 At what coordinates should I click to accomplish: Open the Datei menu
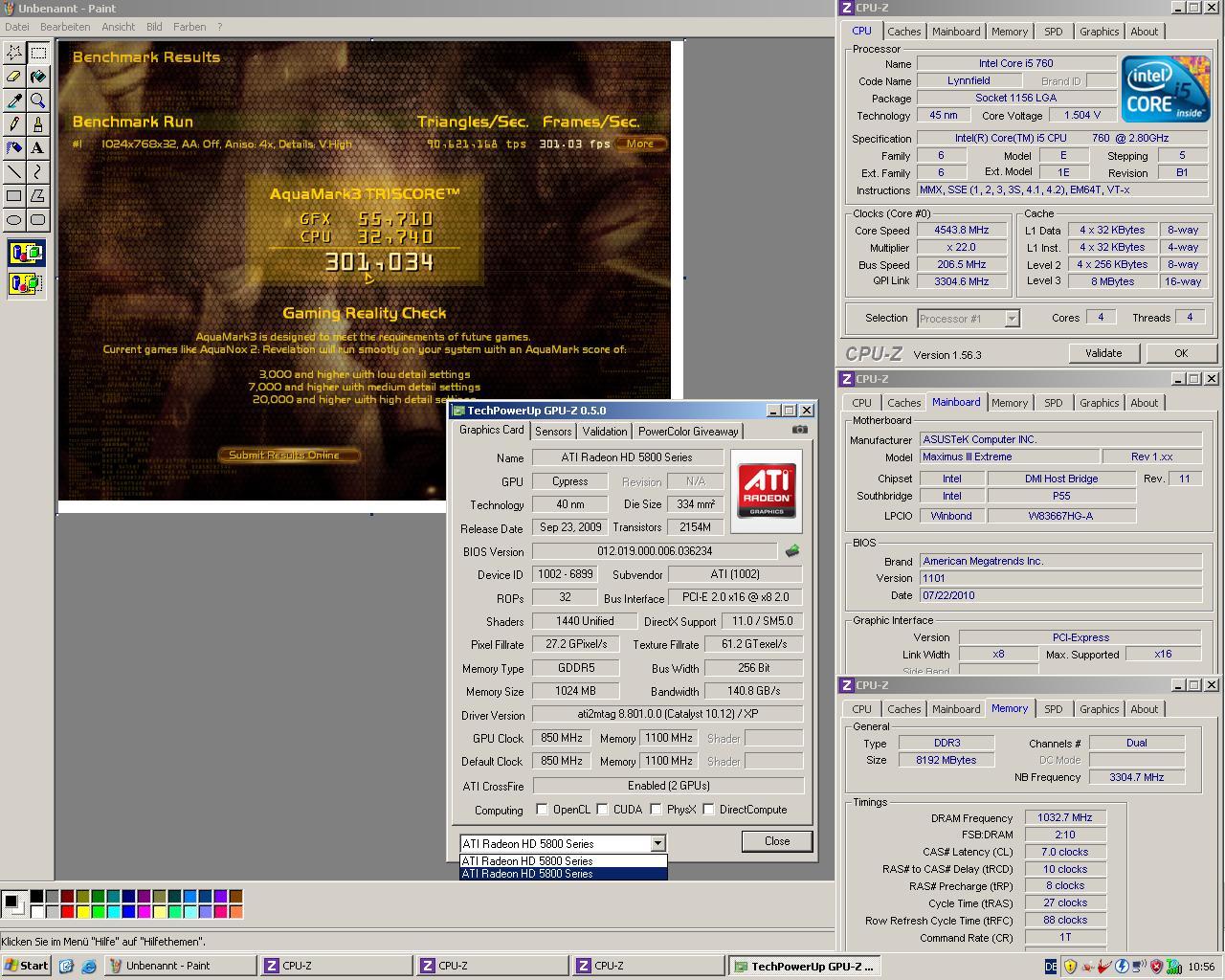click(x=17, y=27)
